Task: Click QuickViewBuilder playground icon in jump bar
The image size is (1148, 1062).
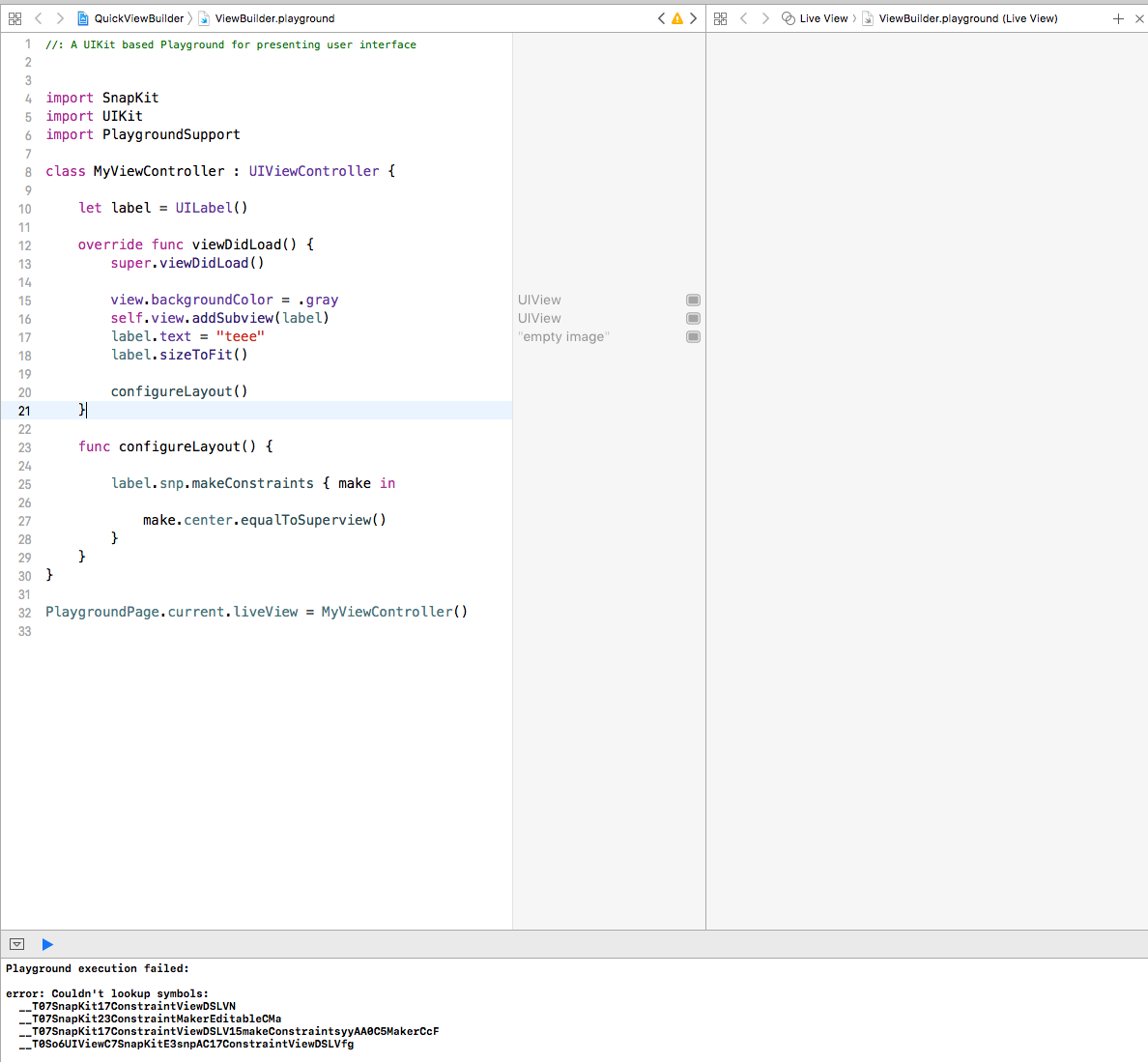Action: pyautogui.click(x=83, y=18)
